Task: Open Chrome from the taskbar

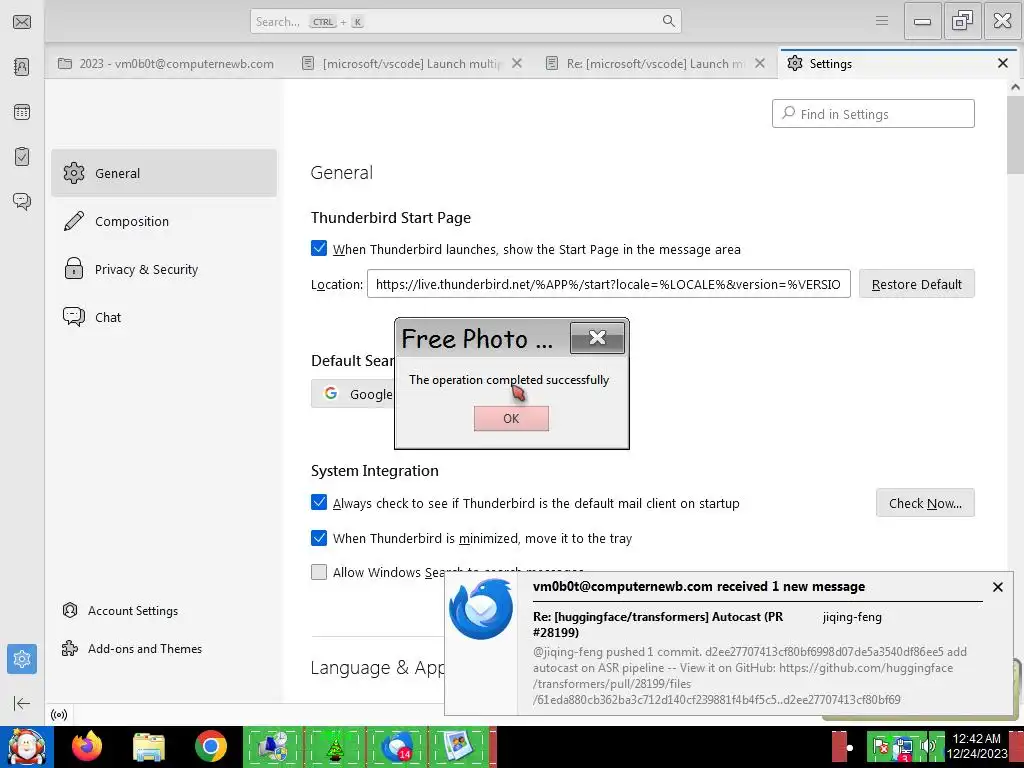Action: [x=210, y=746]
